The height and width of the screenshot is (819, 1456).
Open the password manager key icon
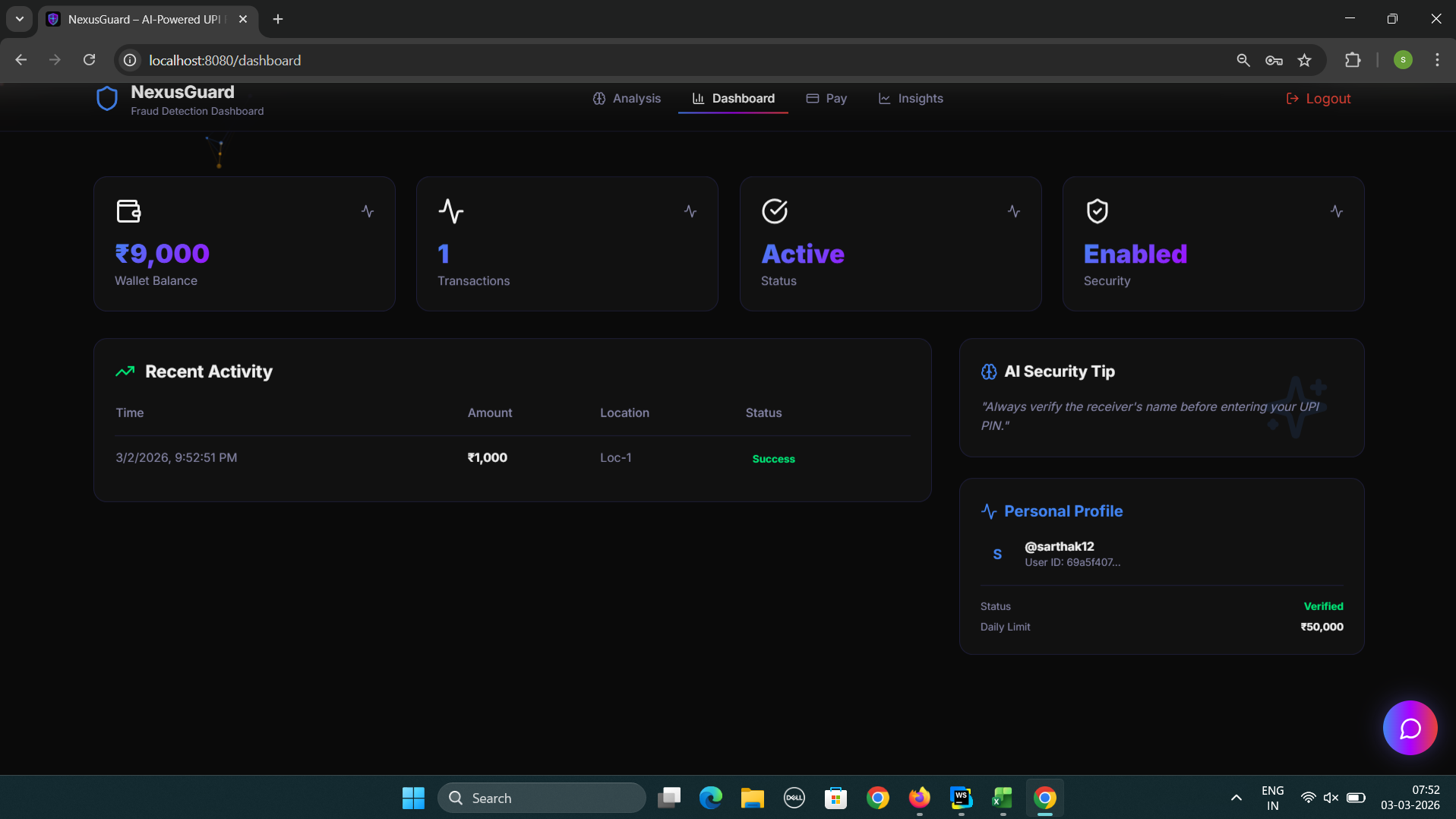tap(1274, 60)
